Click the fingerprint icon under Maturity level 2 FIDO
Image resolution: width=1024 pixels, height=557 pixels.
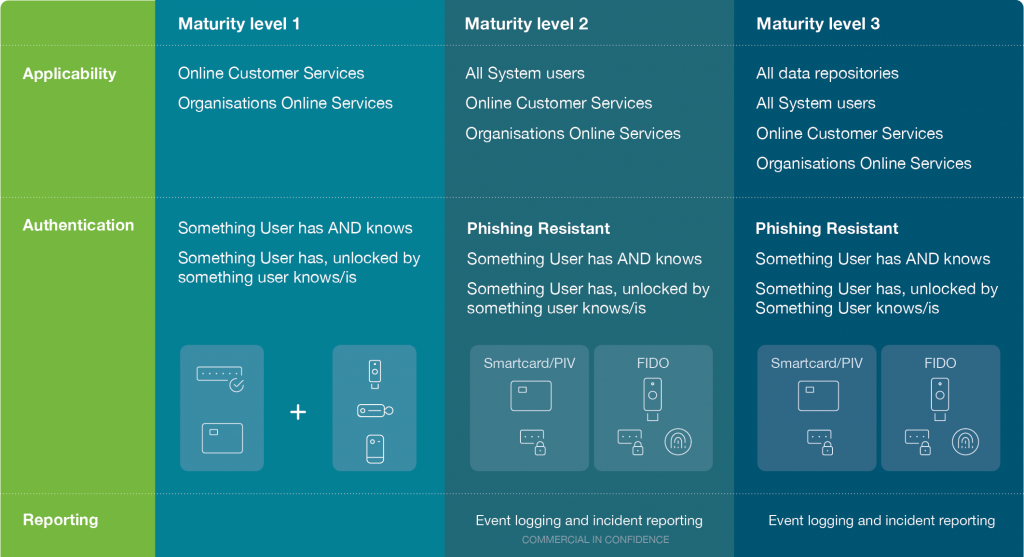pyautogui.click(x=678, y=441)
